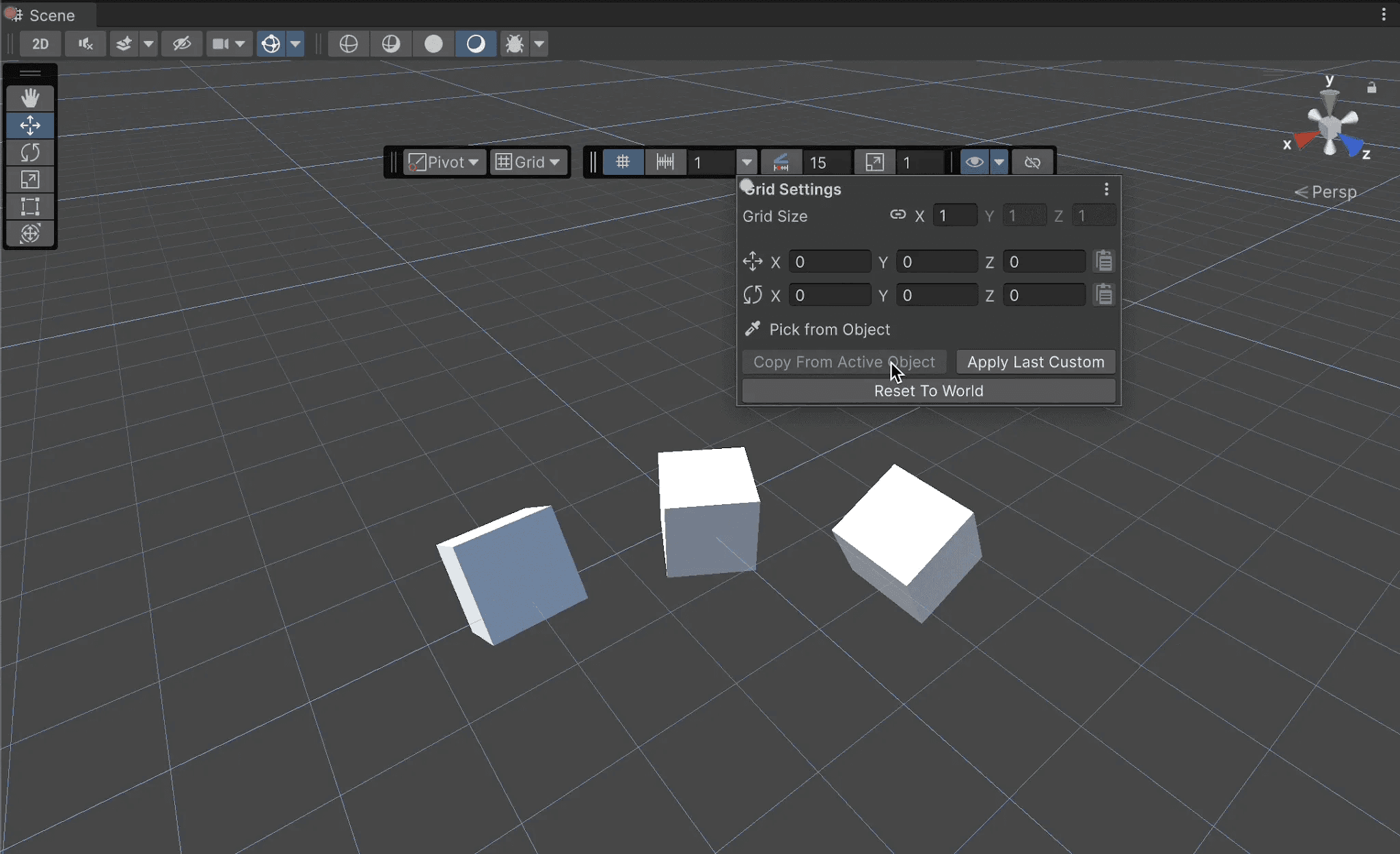The height and width of the screenshot is (854, 1400).
Task: Select the Move tool
Action: coord(31,125)
